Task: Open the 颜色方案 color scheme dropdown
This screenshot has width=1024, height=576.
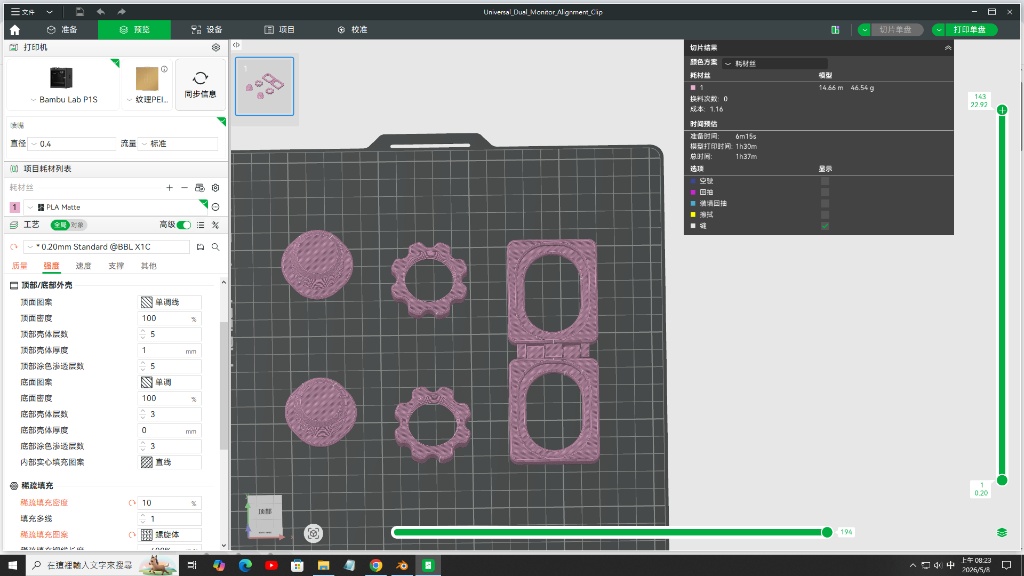Action: tap(775, 63)
